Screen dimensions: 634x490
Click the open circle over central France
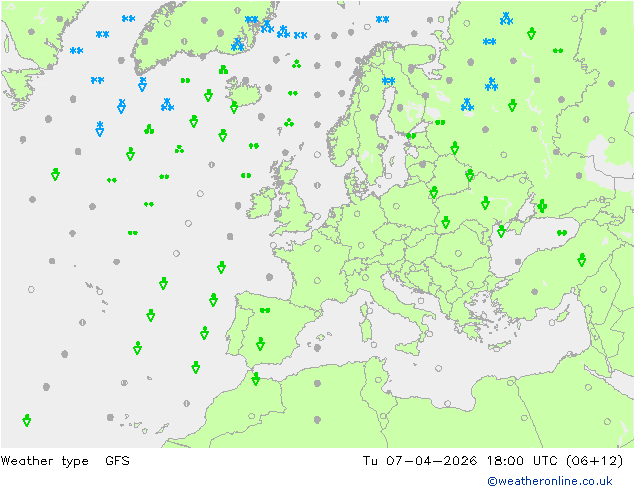pos(317,281)
